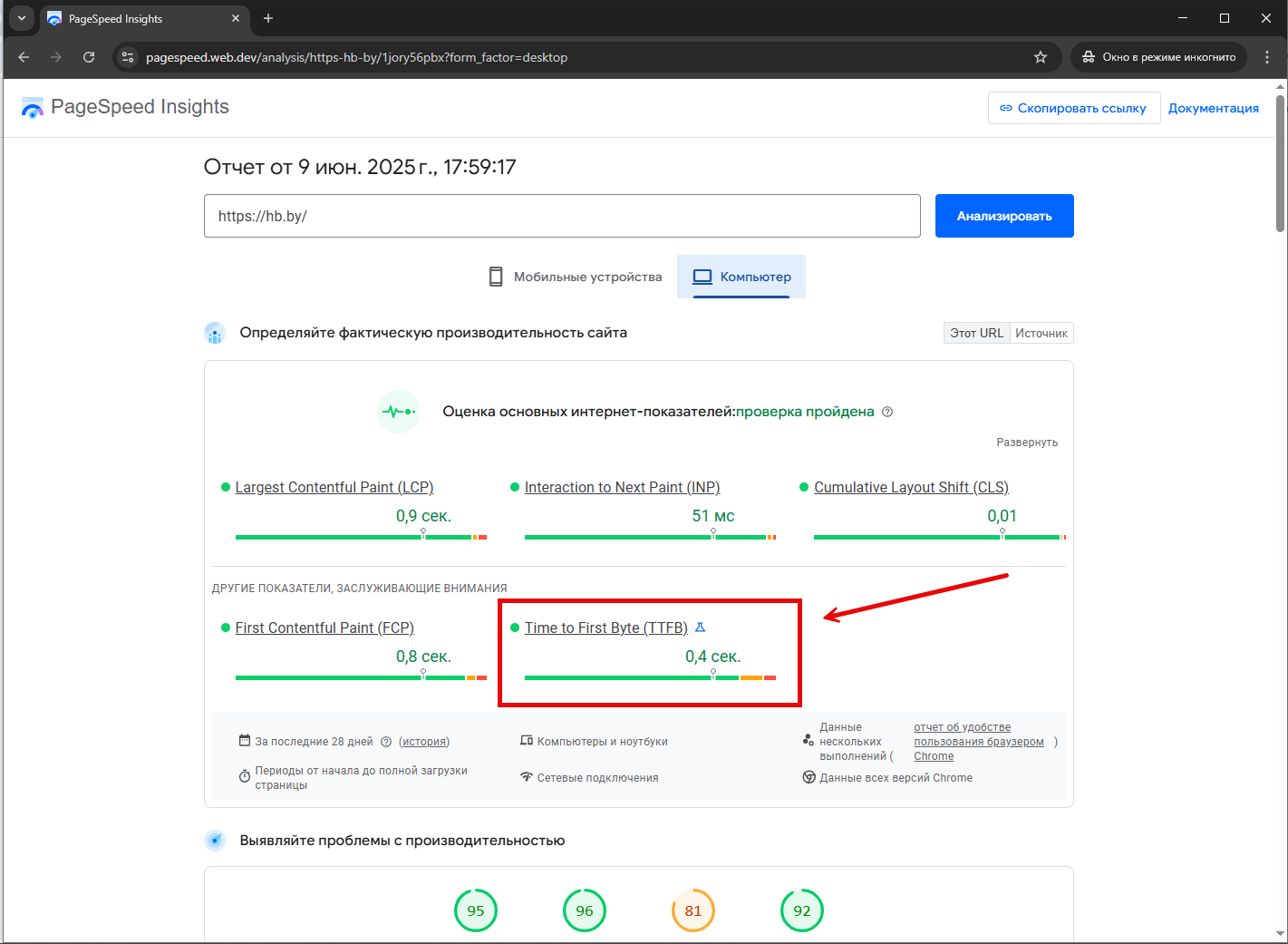Image resolution: width=1288 pixels, height=944 pixels.
Task: Click the TTFB distribution bar
Action: [650, 677]
